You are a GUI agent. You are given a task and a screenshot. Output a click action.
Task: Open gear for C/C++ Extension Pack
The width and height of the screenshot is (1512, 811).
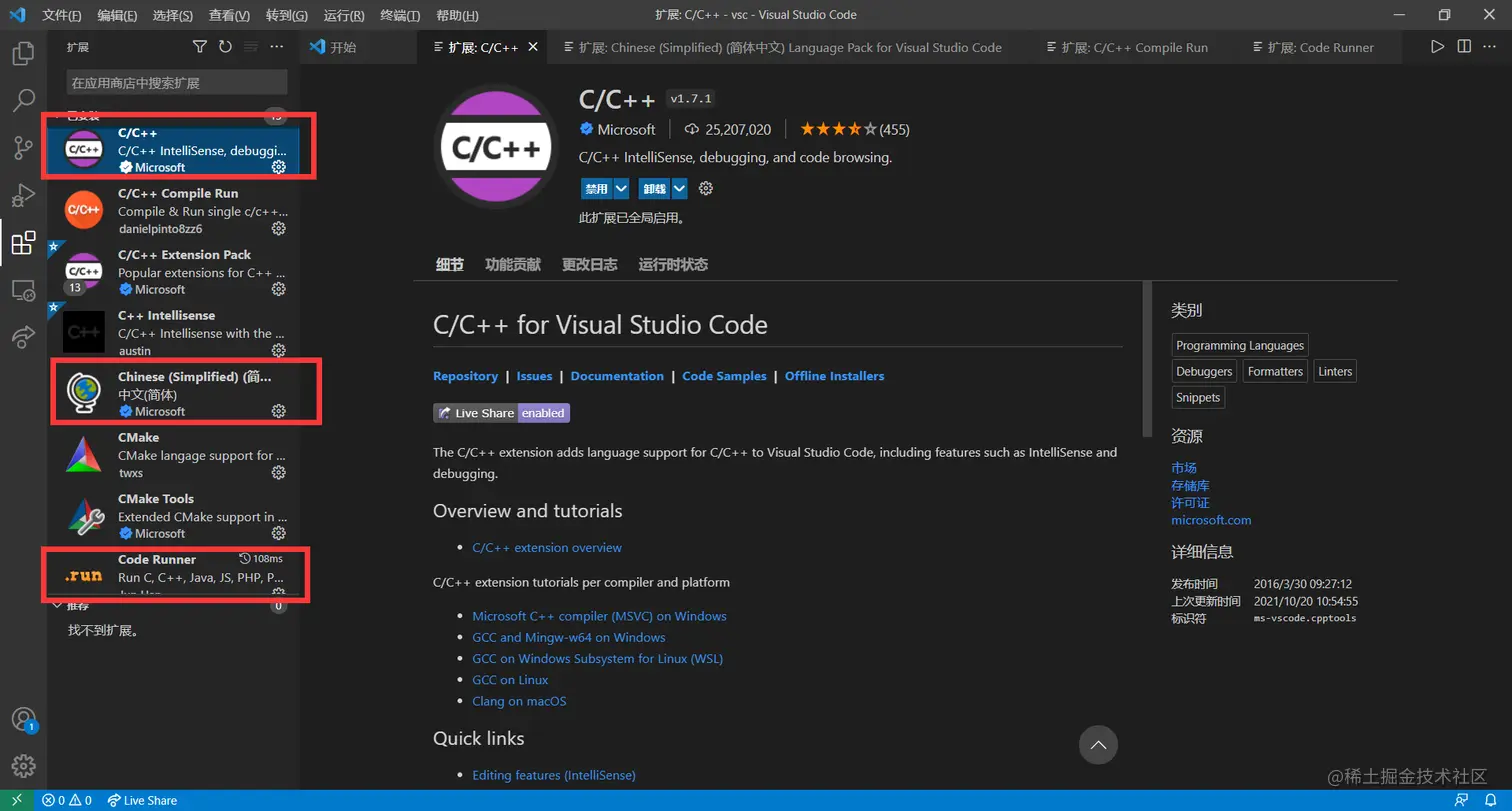pyautogui.click(x=279, y=289)
